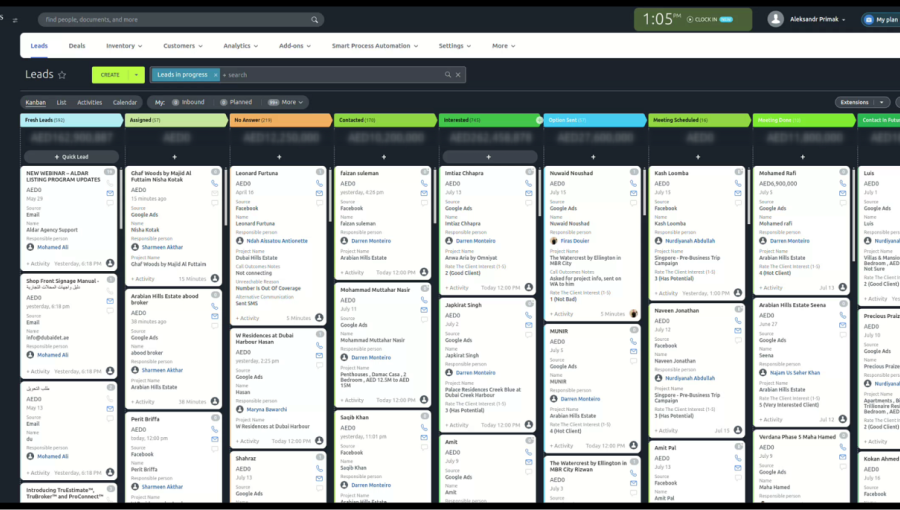Open the CREATE button dropdown arrow

click(x=136, y=75)
